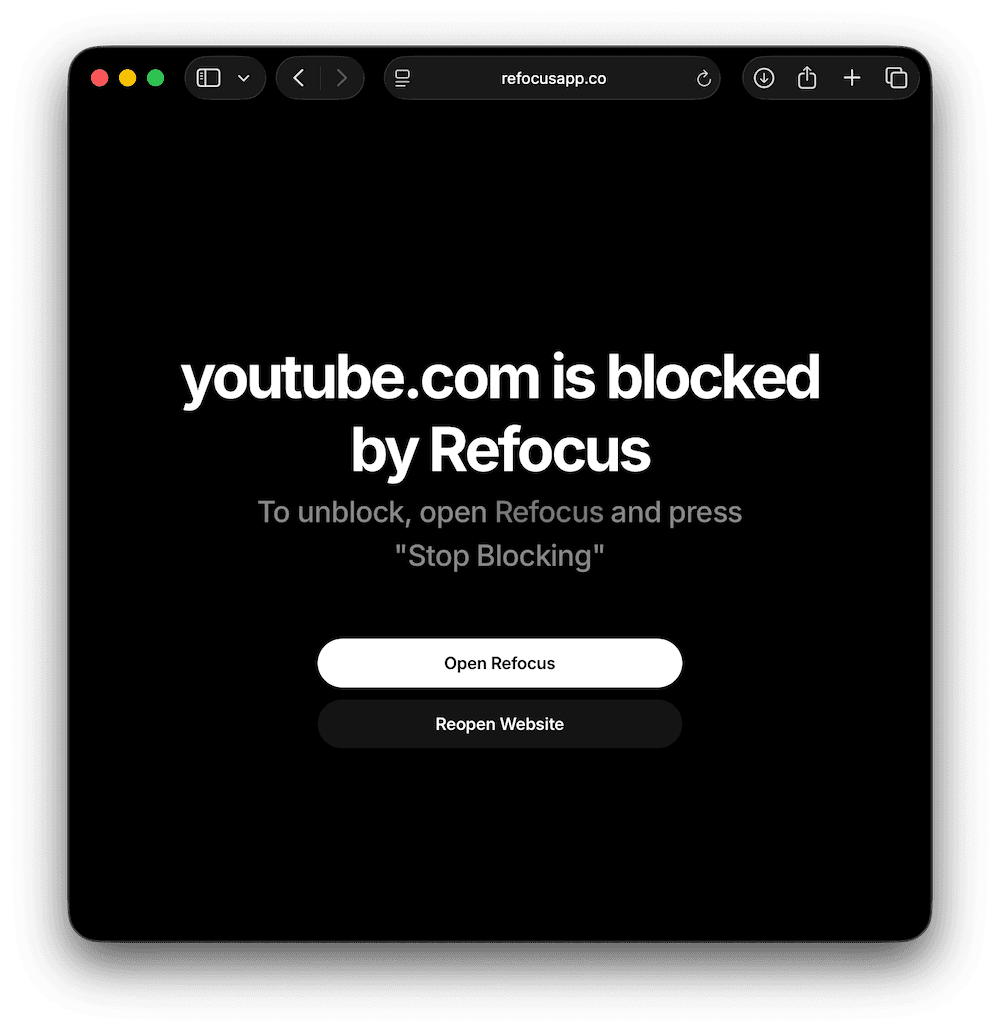
Task: Open the Share menu
Action: [807, 78]
